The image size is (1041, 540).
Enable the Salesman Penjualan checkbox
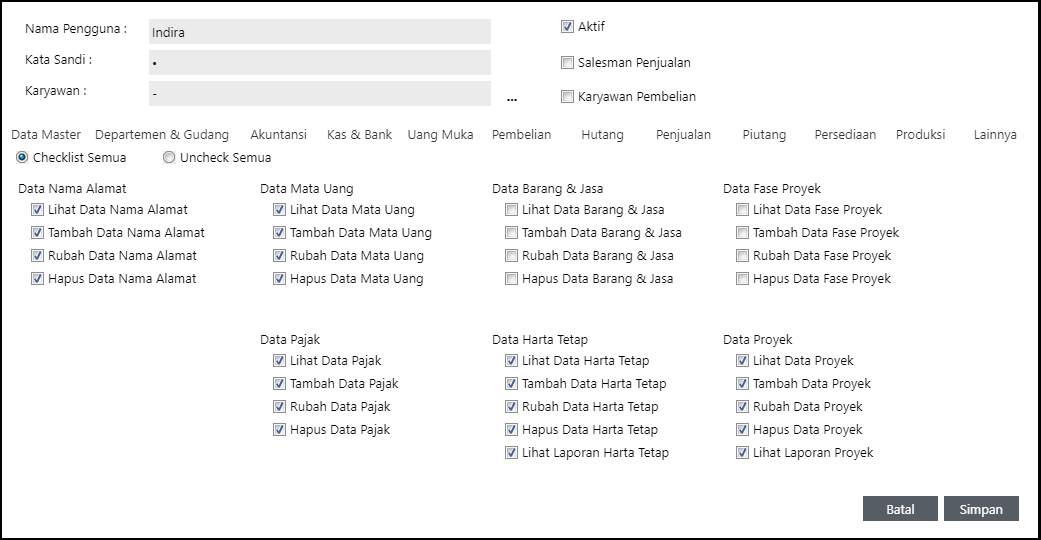[x=567, y=62]
